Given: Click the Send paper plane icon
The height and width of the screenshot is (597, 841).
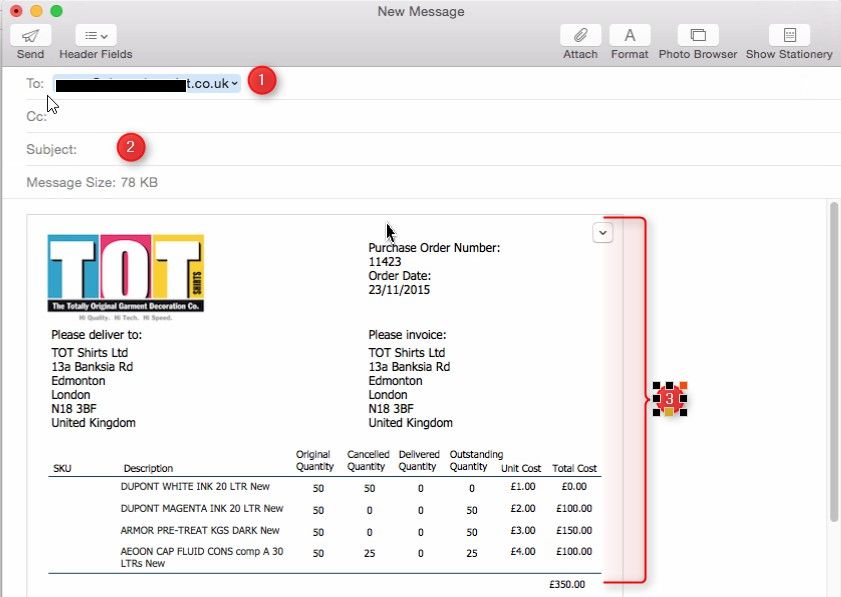Looking at the screenshot, I should [30, 35].
